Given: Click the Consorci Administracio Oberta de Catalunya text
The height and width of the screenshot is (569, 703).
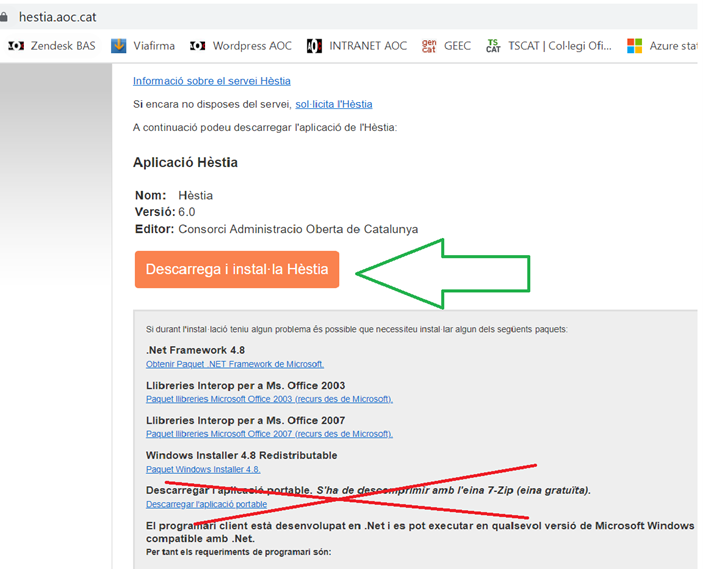Looking at the screenshot, I should tap(298, 229).
